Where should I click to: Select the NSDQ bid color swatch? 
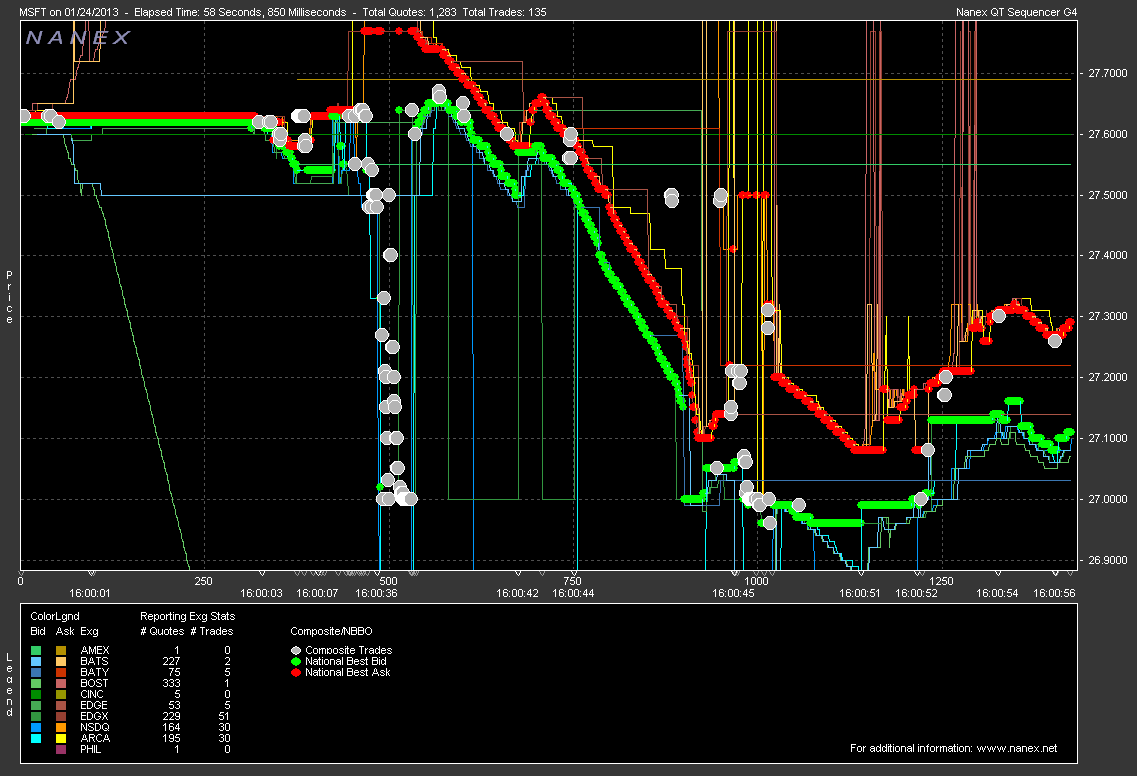pyautogui.click(x=37, y=727)
